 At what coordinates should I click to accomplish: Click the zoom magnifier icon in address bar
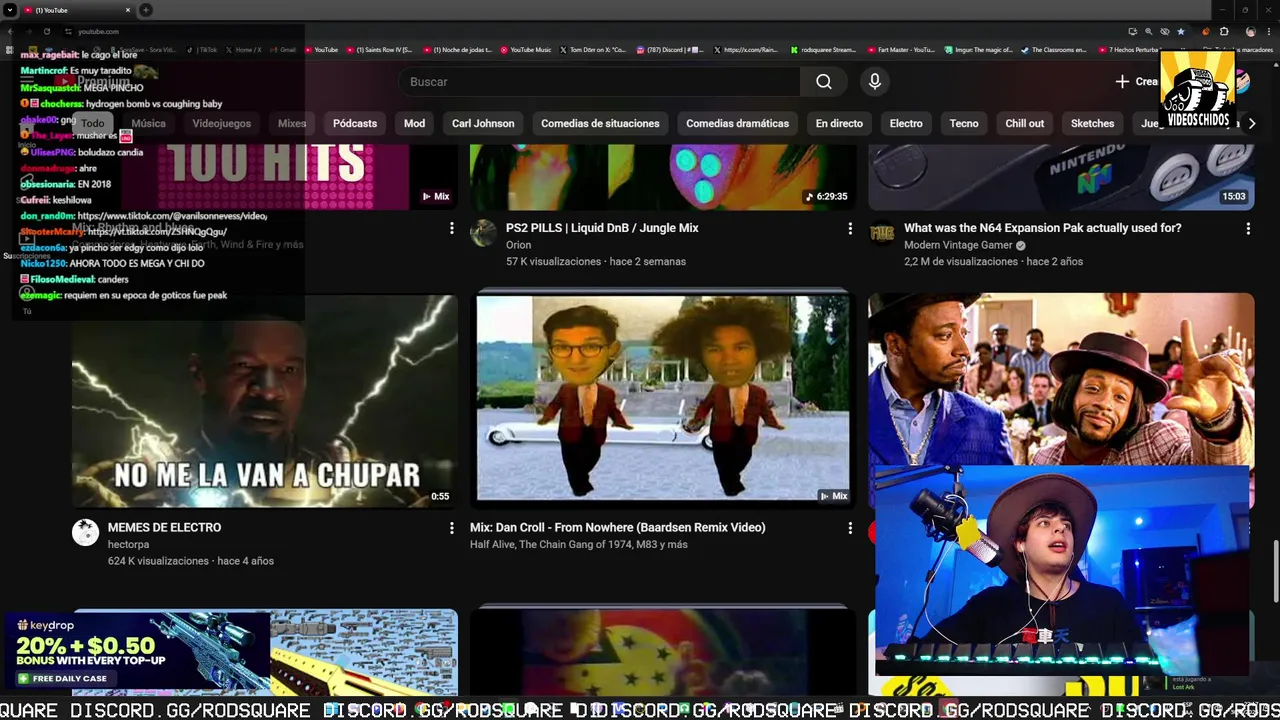tap(1148, 31)
